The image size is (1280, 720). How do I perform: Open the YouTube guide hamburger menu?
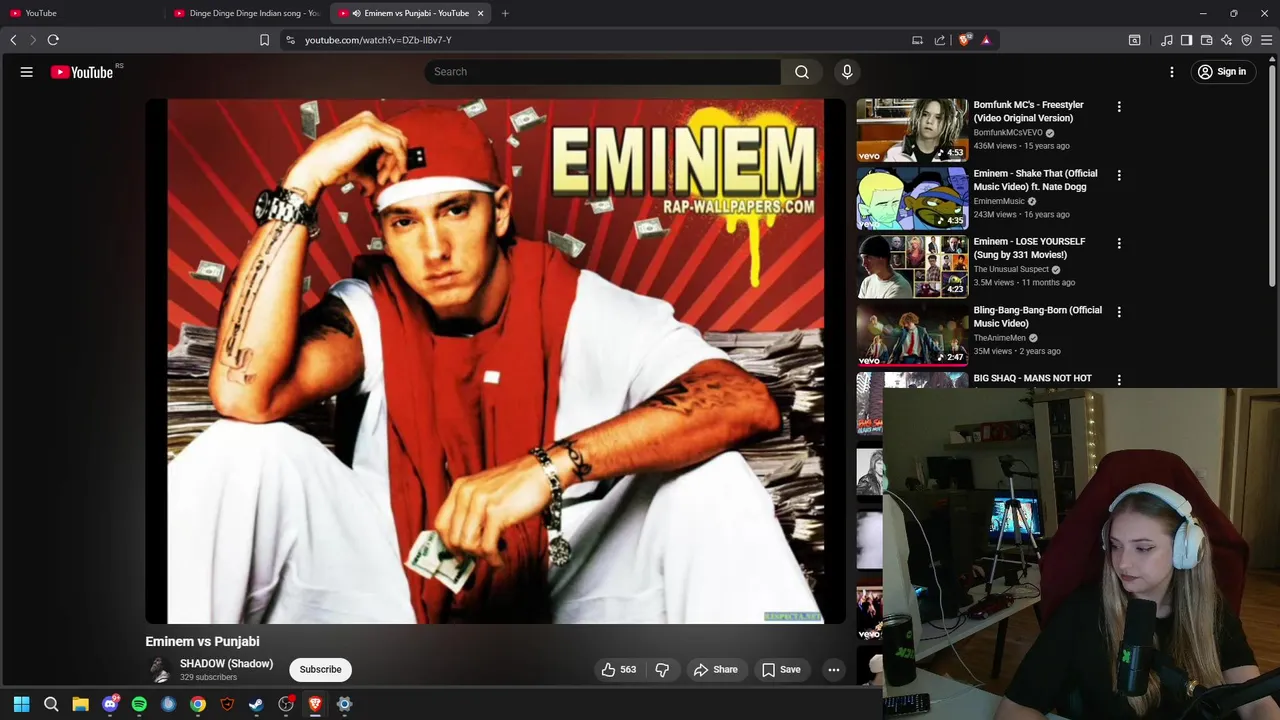[27, 72]
